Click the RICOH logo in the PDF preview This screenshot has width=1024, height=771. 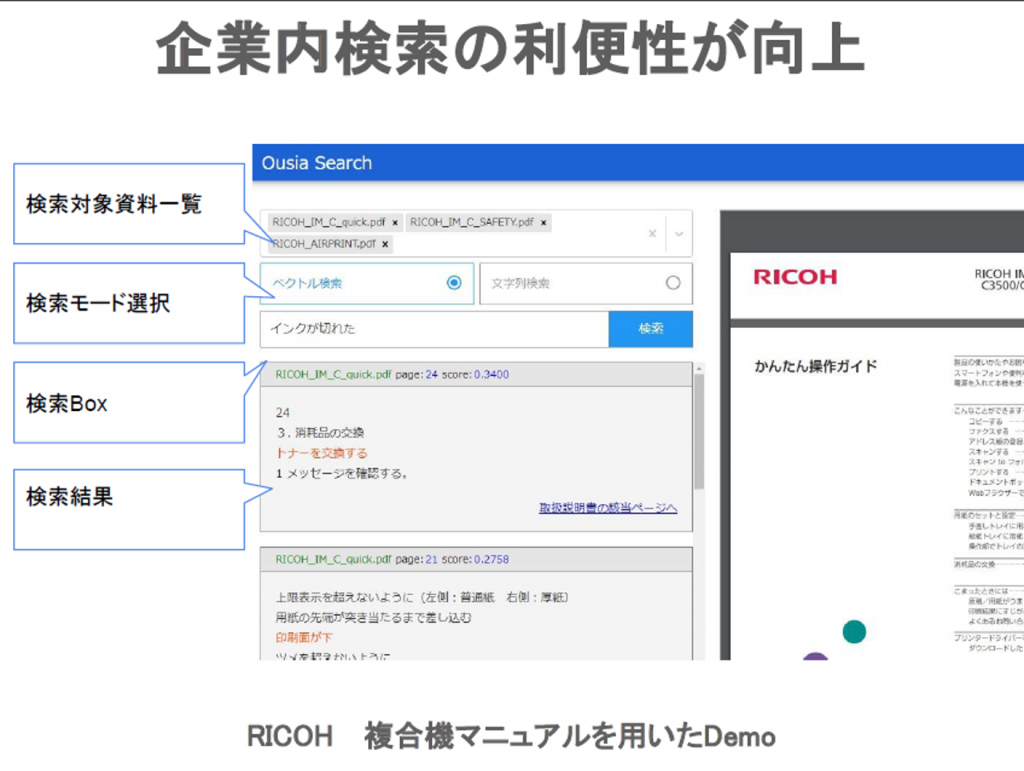click(x=795, y=277)
